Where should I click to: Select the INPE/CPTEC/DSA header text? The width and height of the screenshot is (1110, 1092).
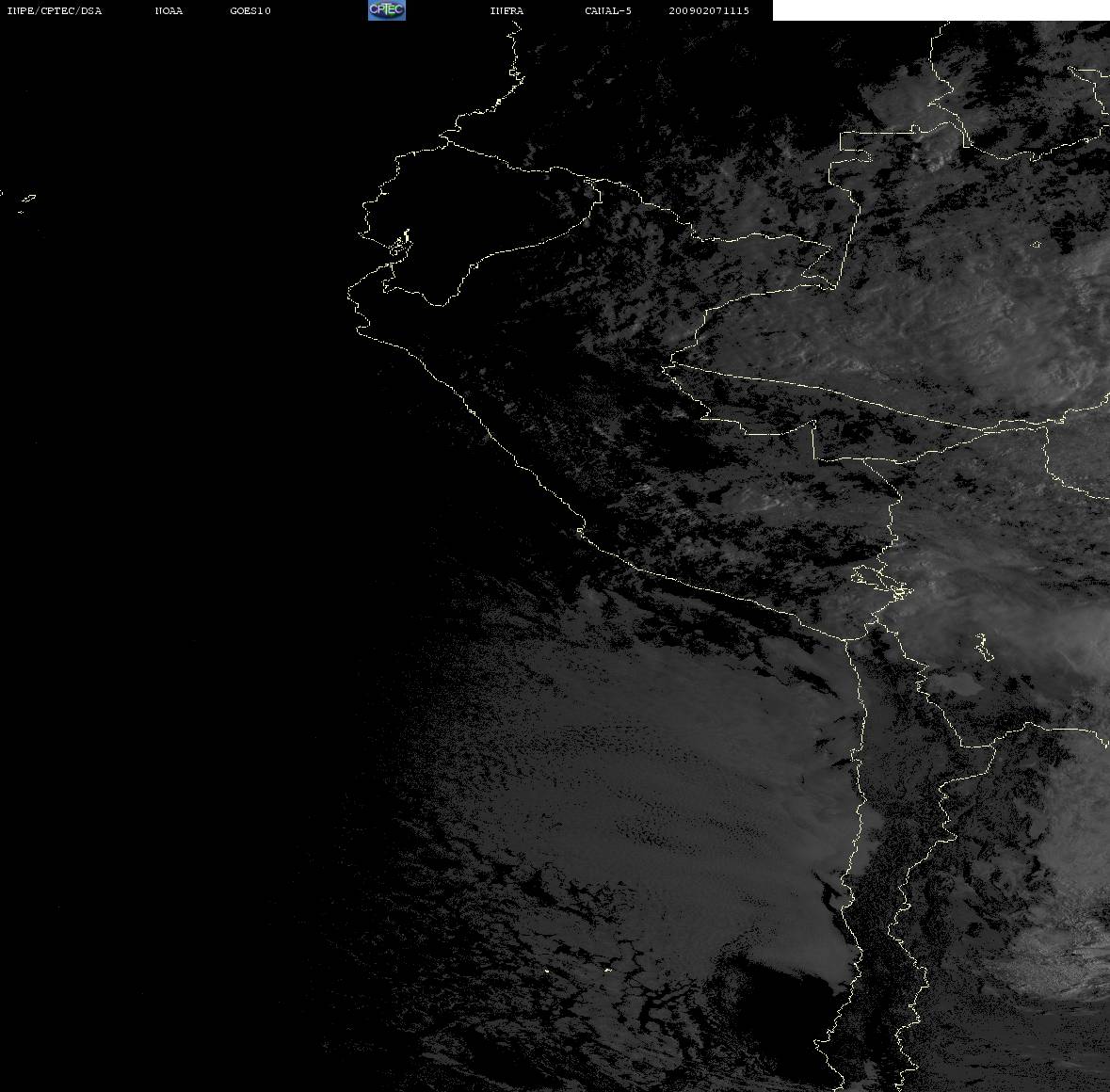click(x=54, y=10)
